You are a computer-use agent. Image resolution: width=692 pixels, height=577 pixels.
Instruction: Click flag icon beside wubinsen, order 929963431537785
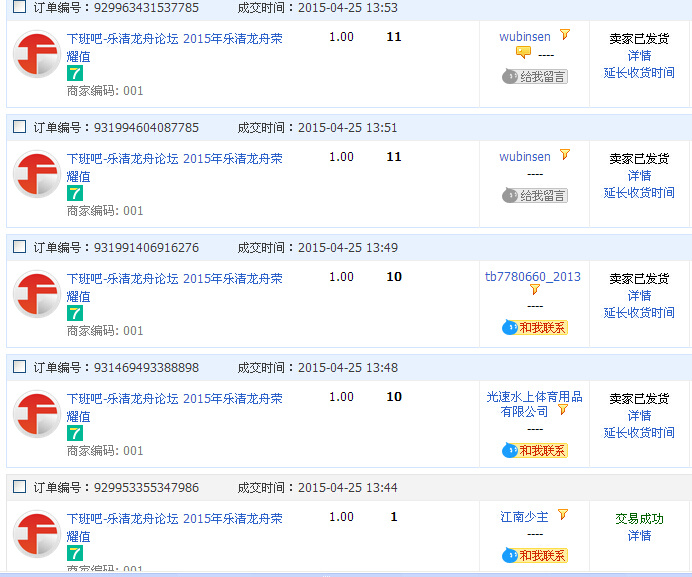(565, 34)
